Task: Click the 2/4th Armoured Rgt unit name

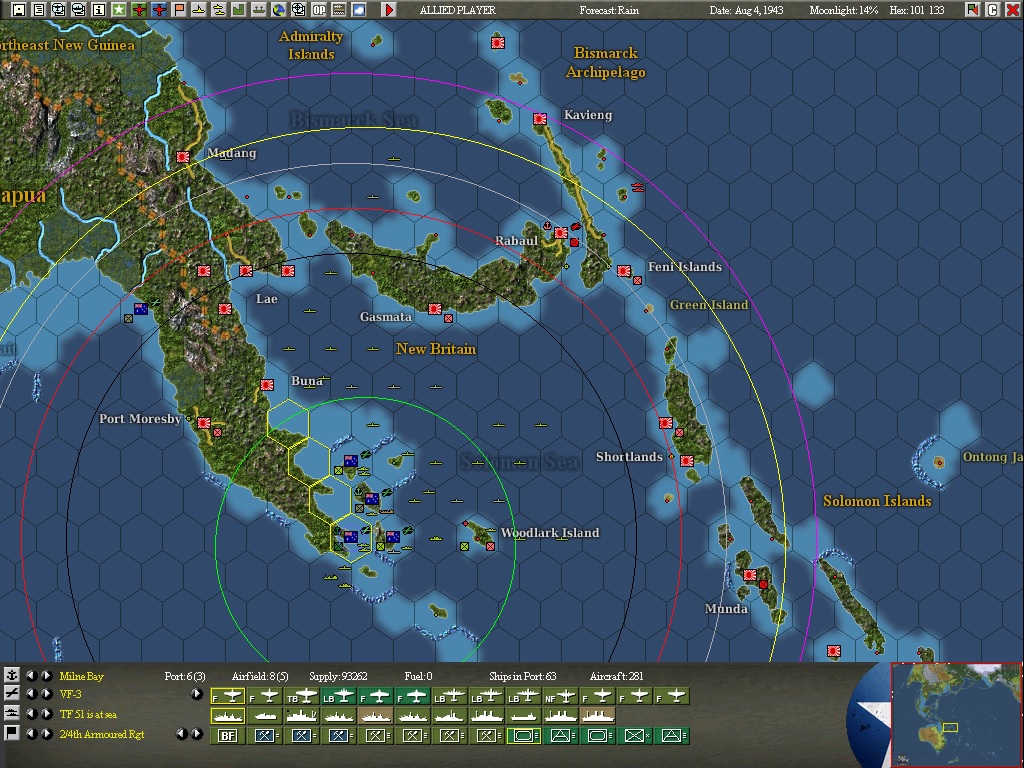Action: (102, 734)
